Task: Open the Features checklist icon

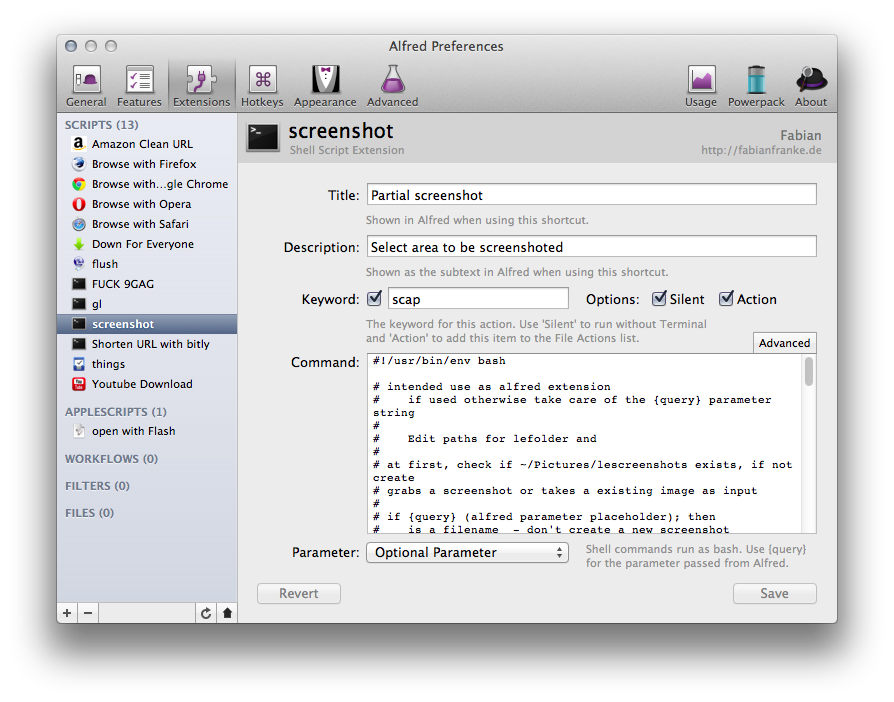Action: pos(140,79)
